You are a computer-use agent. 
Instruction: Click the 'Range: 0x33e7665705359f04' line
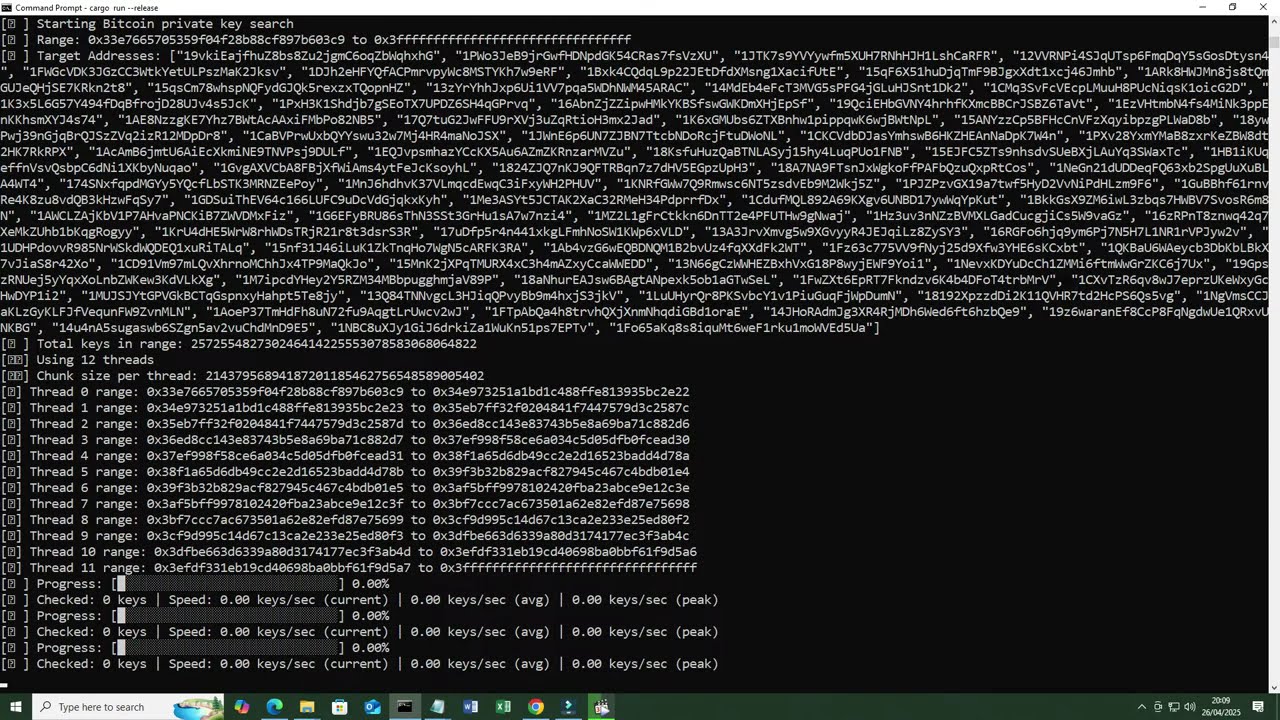coord(316,40)
